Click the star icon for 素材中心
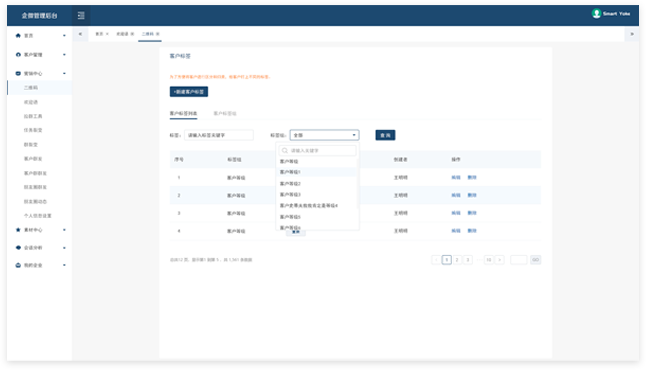 click(x=18, y=230)
